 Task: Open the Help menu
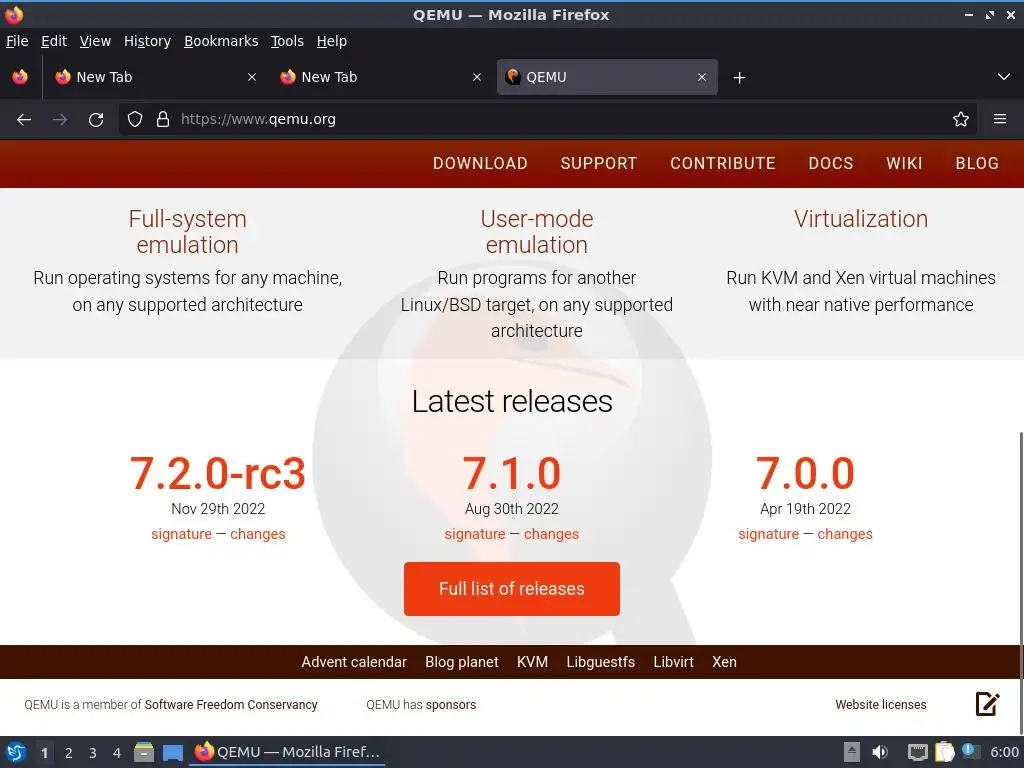coord(332,41)
